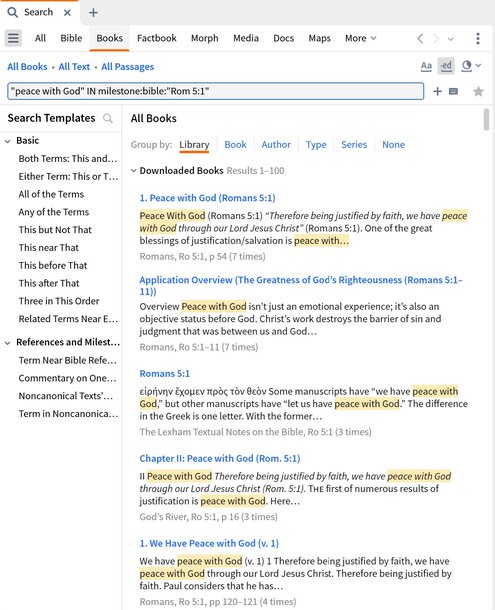Favorite this search with star icon
Screen dimensions: 495x610
coord(478,91)
